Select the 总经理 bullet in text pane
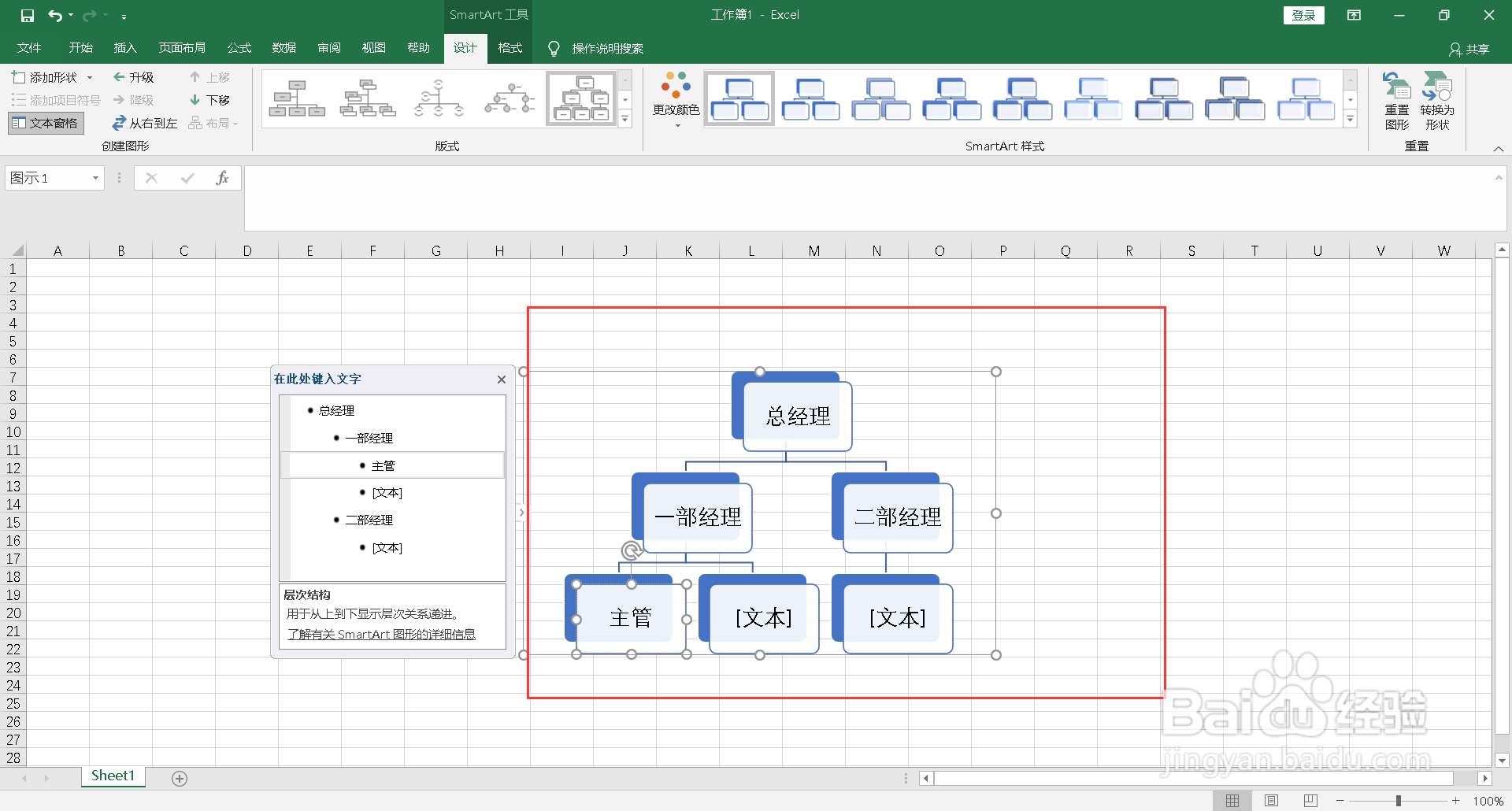1512x811 pixels. pyautogui.click(x=336, y=411)
